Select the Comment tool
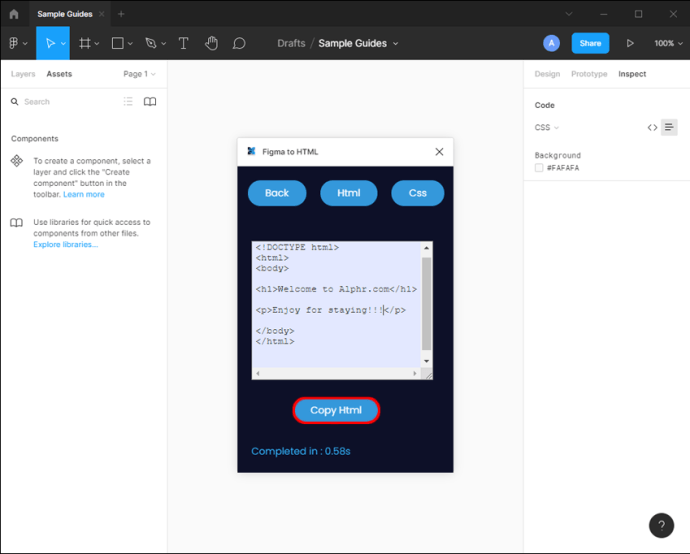The height and width of the screenshot is (554, 690). (239, 43)
